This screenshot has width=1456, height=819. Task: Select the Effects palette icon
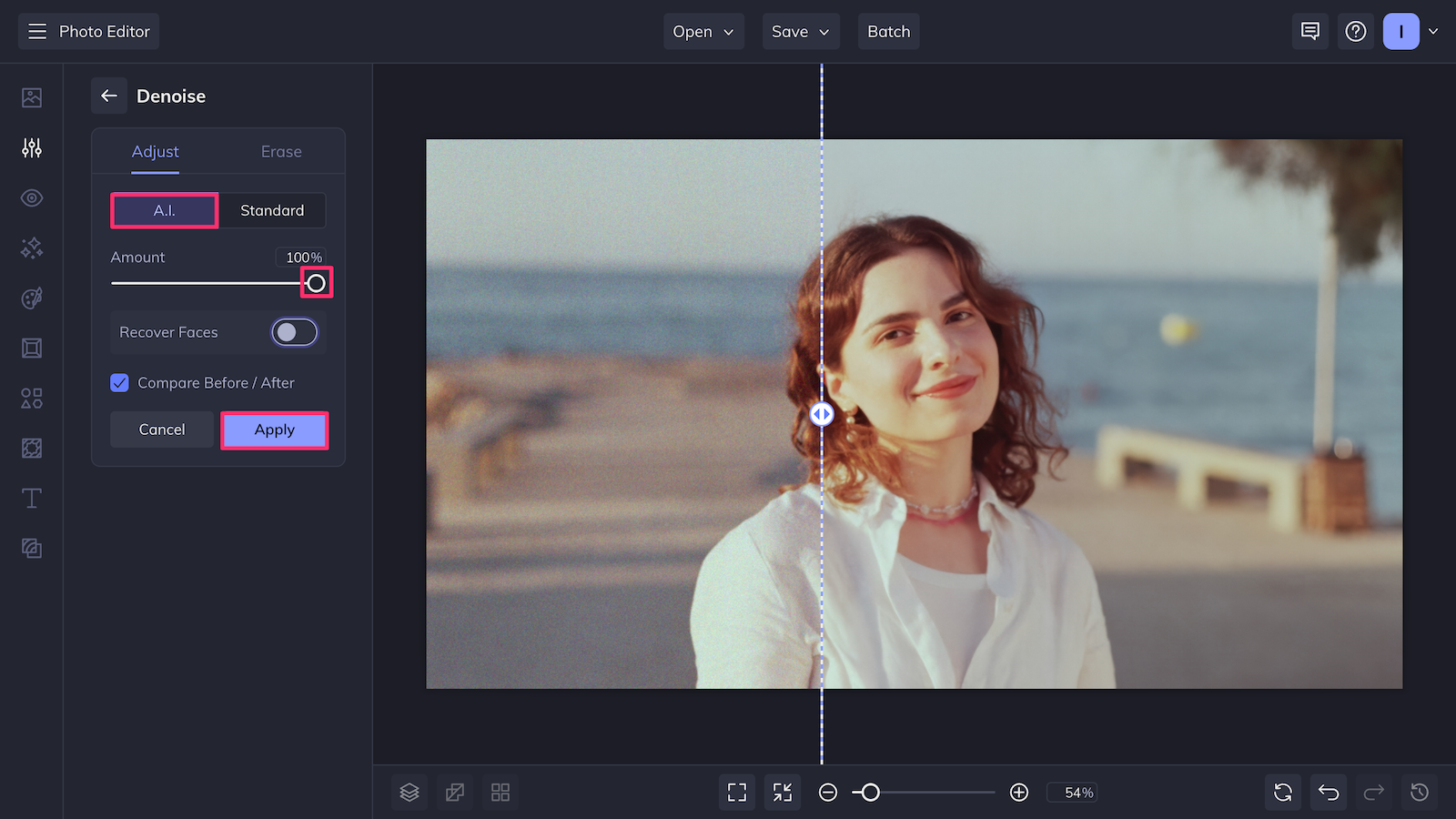click(31, 298)
